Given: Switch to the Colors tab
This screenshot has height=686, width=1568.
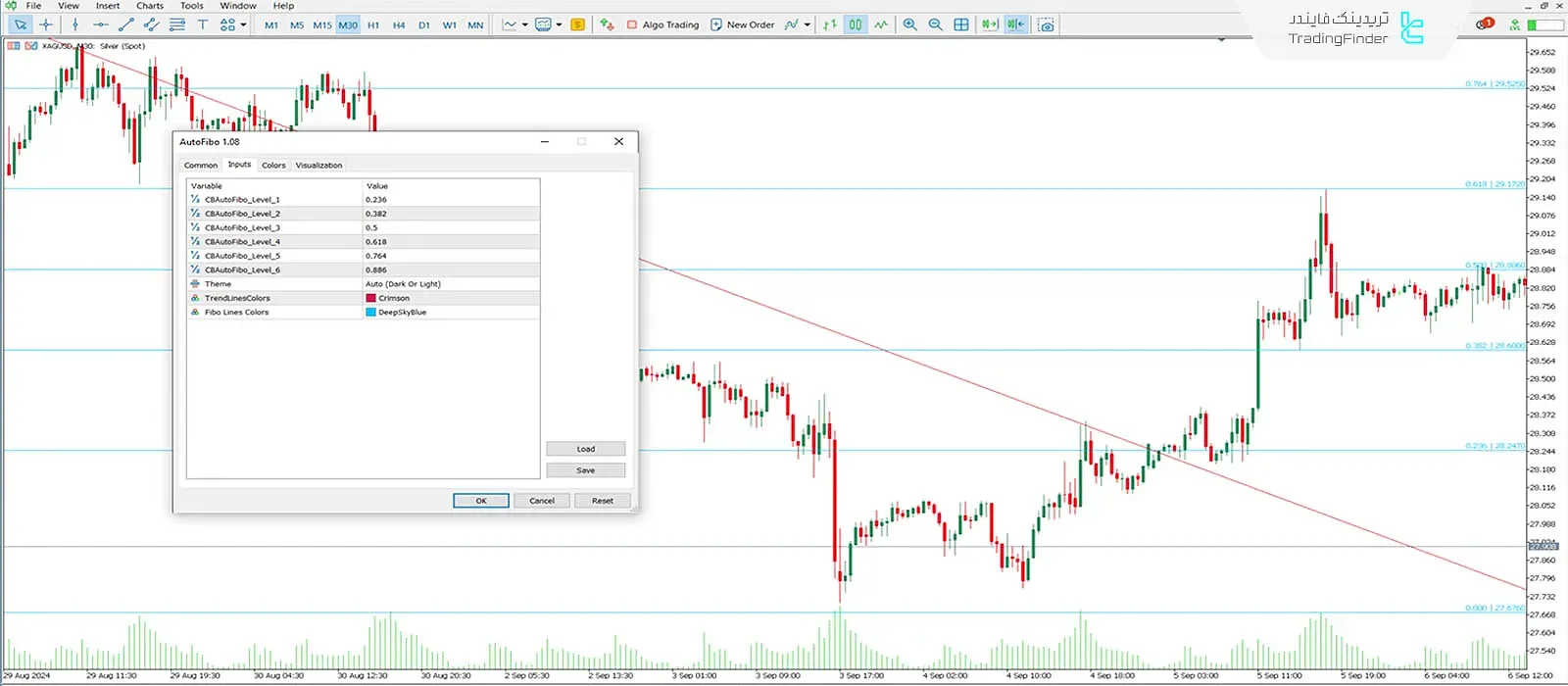Looking at the screenshot, I should 273,166.
